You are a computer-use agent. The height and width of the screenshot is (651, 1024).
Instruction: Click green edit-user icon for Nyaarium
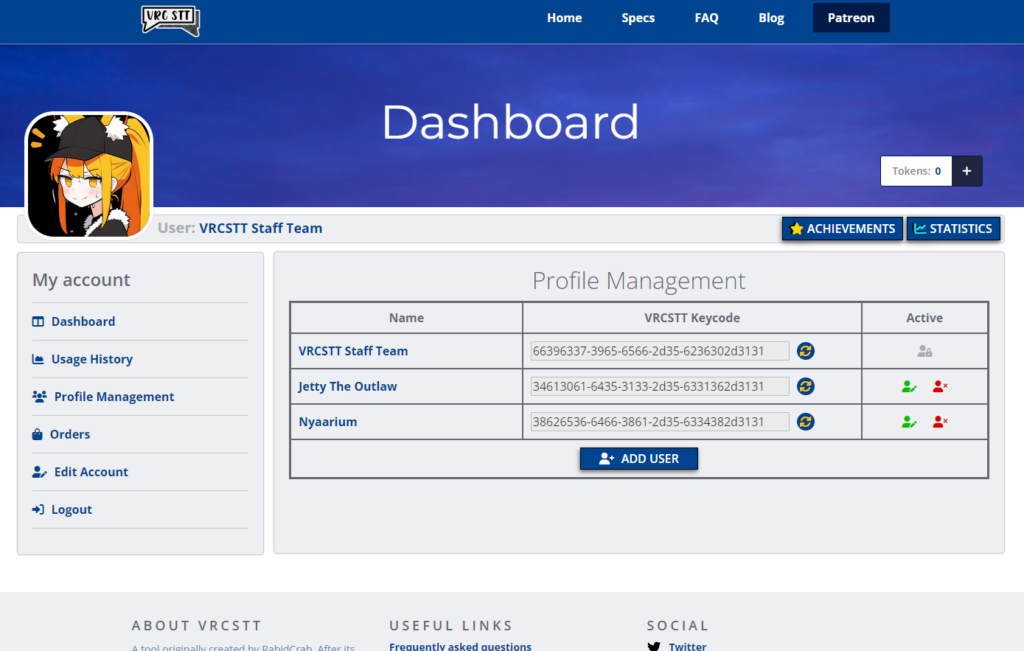(x=909, y=422)
